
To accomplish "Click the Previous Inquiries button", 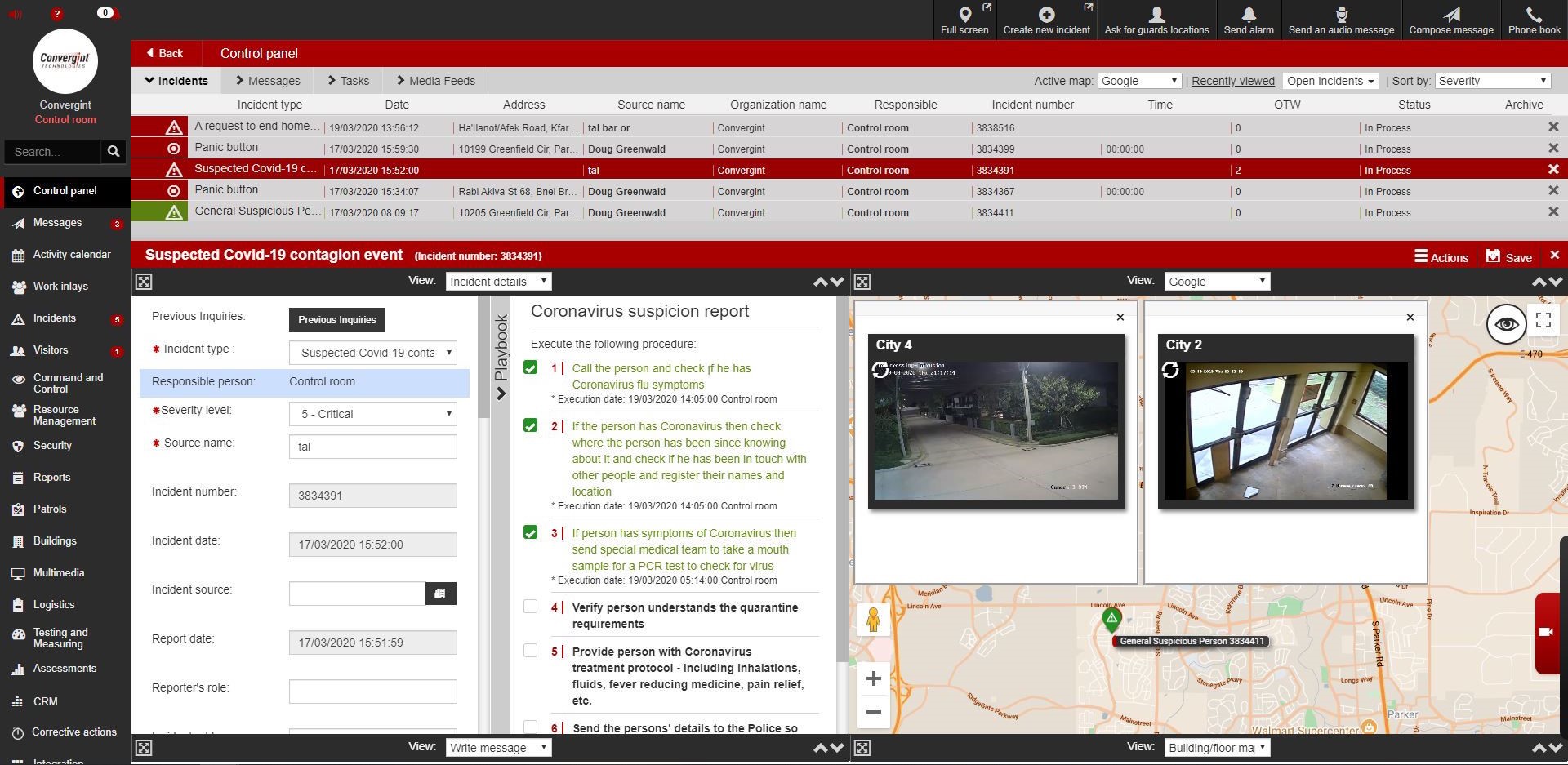I will (x=336, y=320).
